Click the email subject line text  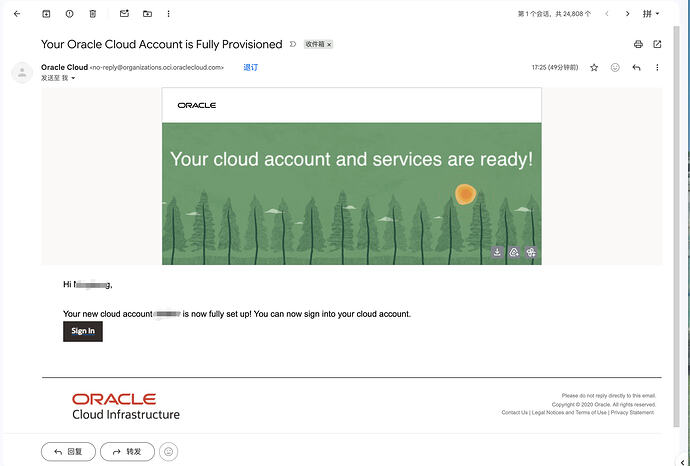click(161, 44)
